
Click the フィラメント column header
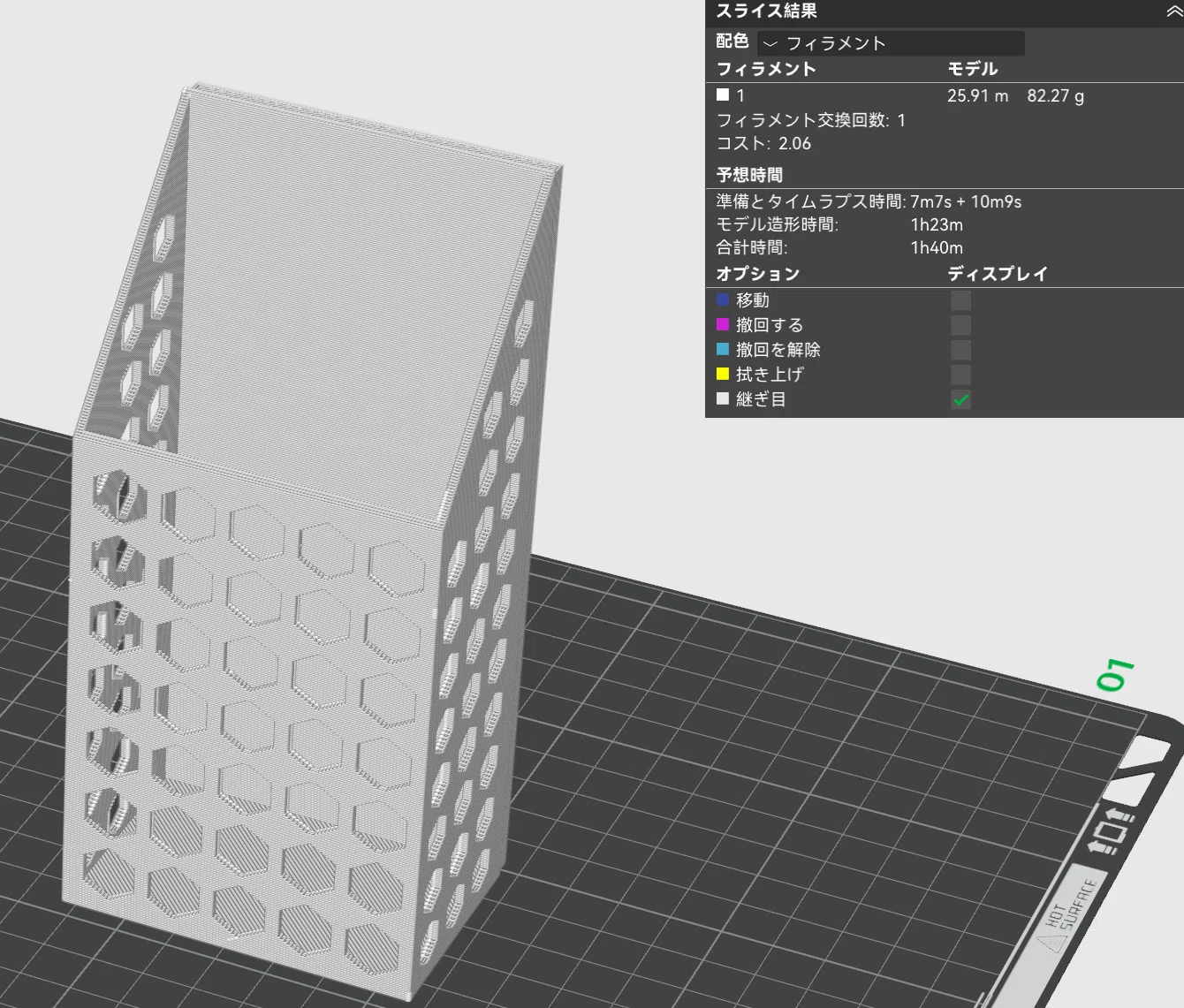click(x=765, y=69)
